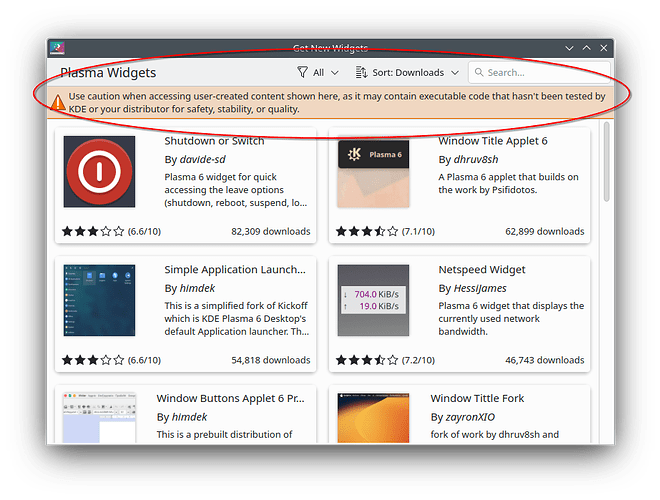Select the Window Title Applet 6 title
660x500 pixels.
point(493,141)
